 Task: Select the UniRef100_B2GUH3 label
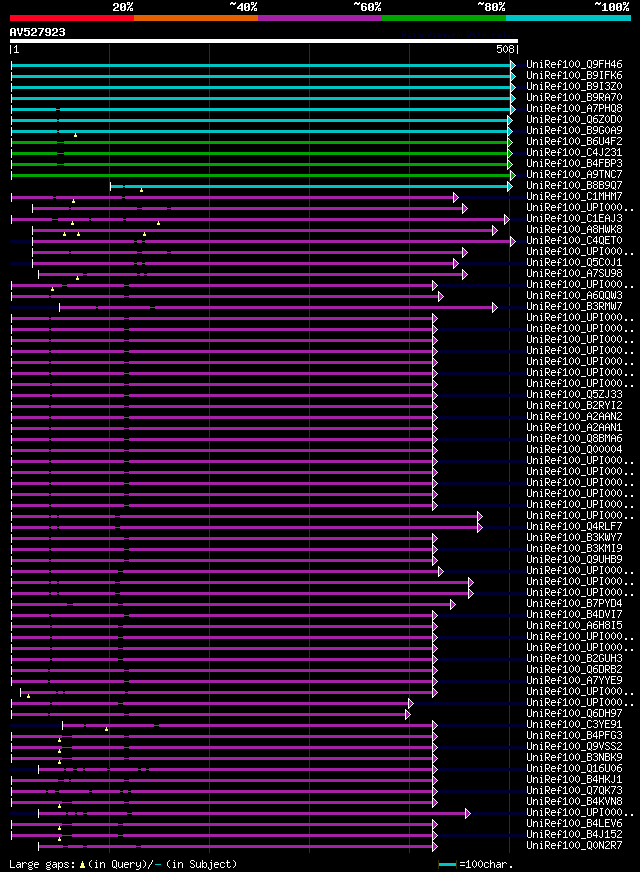574,659
